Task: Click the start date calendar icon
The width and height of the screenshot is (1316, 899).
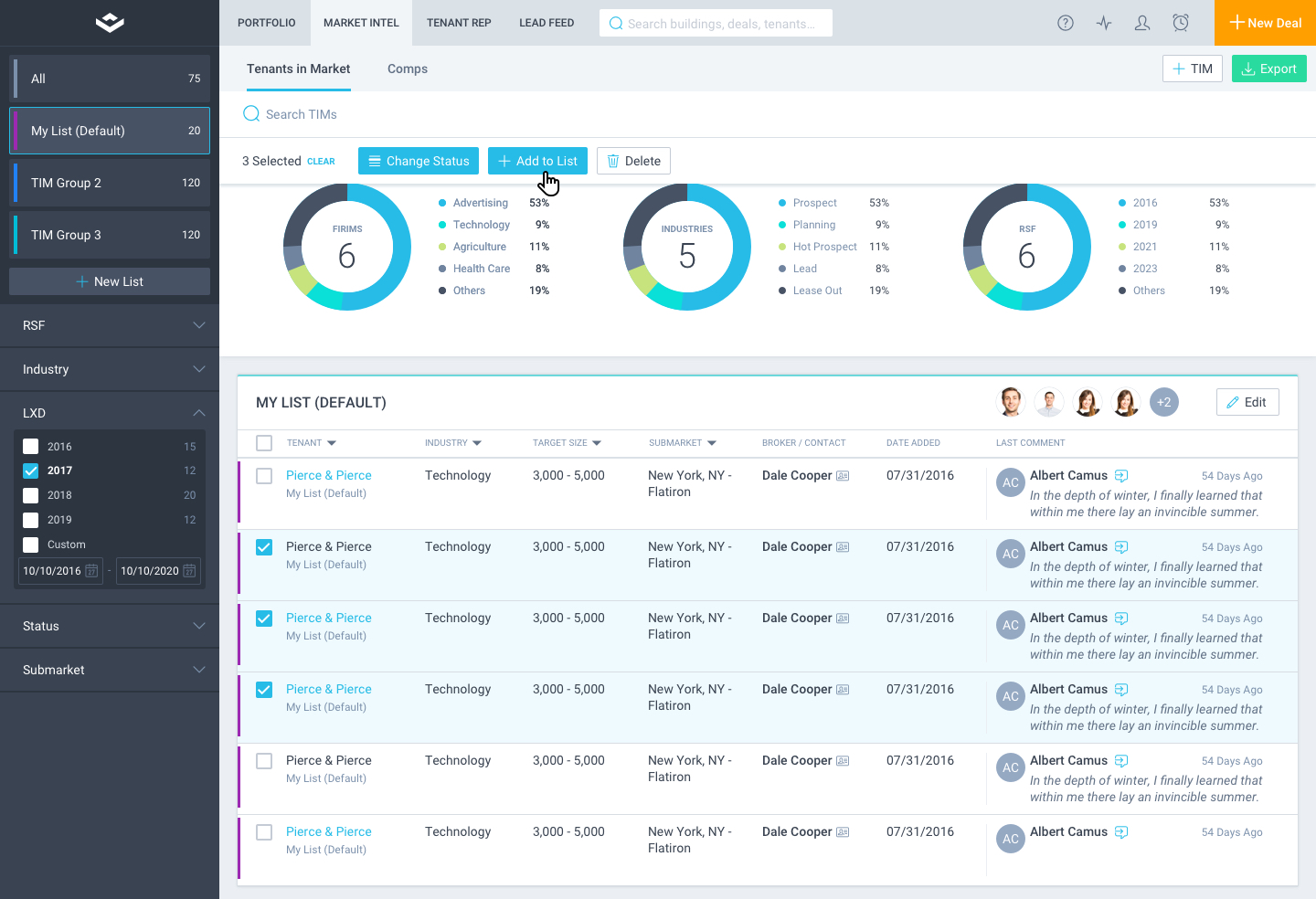Action: pyautogui.click(x=91, y=571)
